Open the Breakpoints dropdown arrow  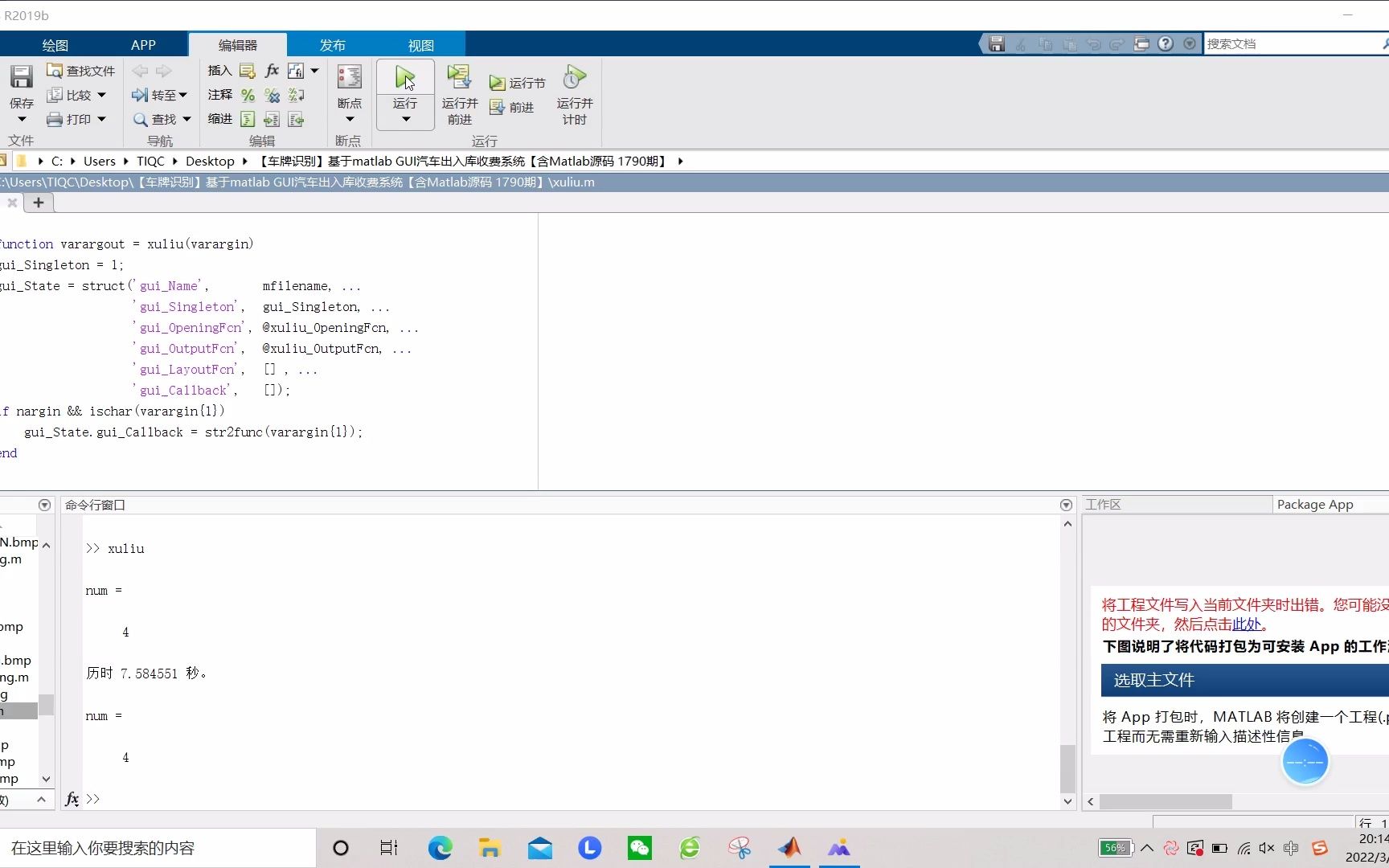click(349, 120)
